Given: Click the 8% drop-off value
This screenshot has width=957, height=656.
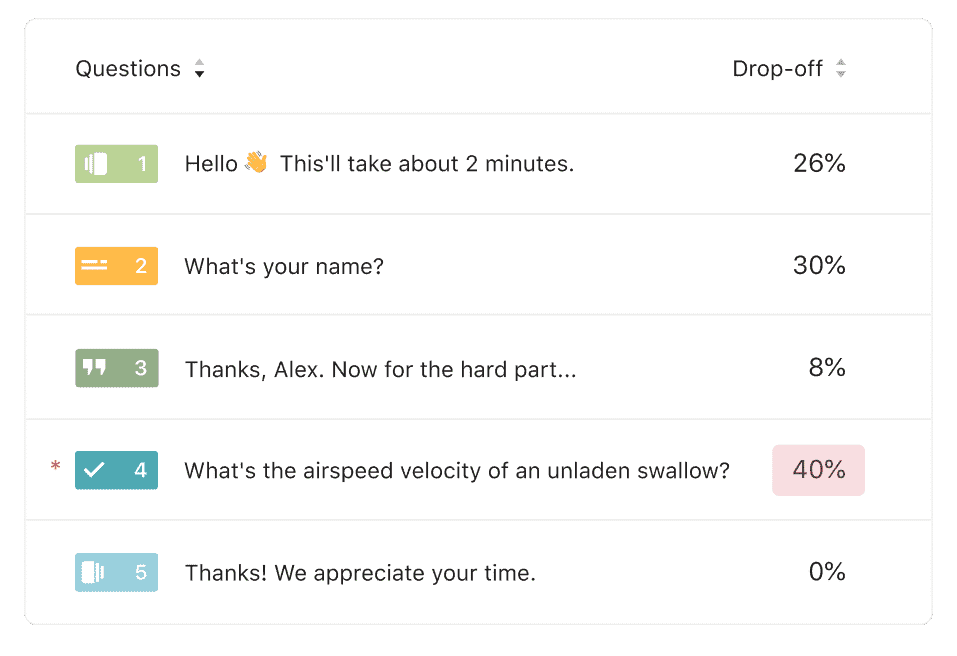Looking at the screenshot, I should (x=827, y=367).
